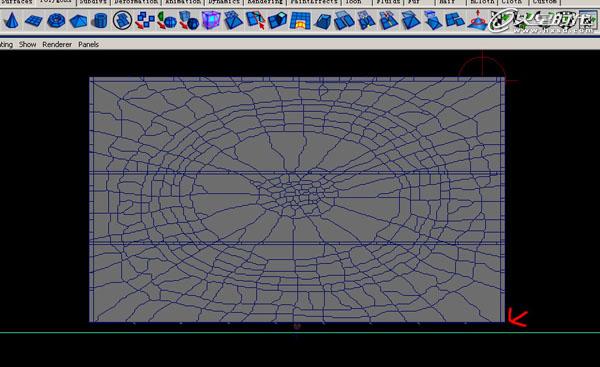Create a polygon cone from the shelf

pos(11,21)
